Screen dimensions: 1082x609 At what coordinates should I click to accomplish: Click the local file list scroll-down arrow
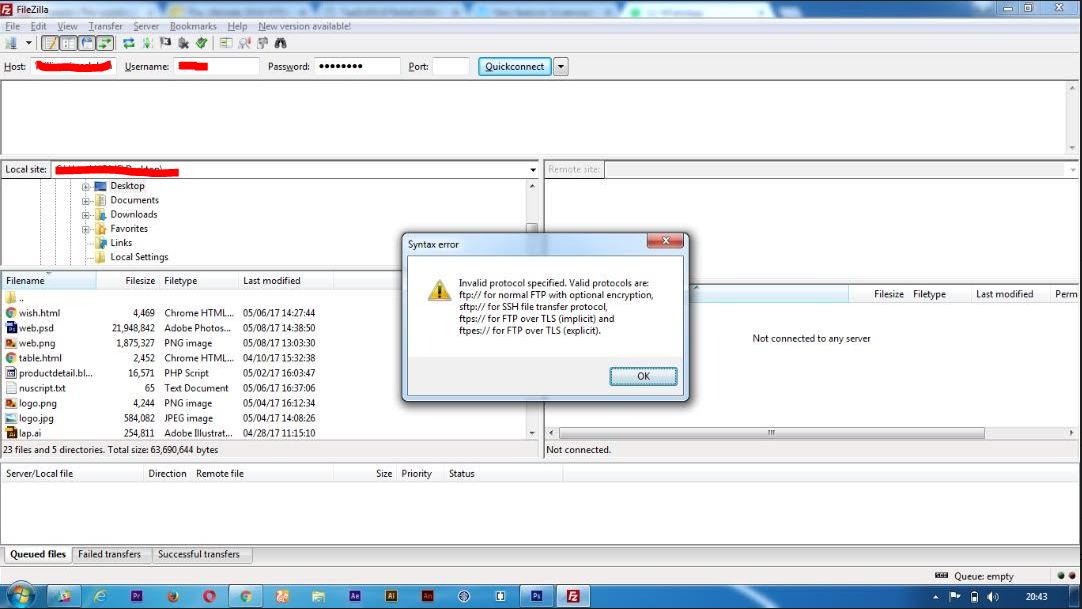tap(532, 432)
